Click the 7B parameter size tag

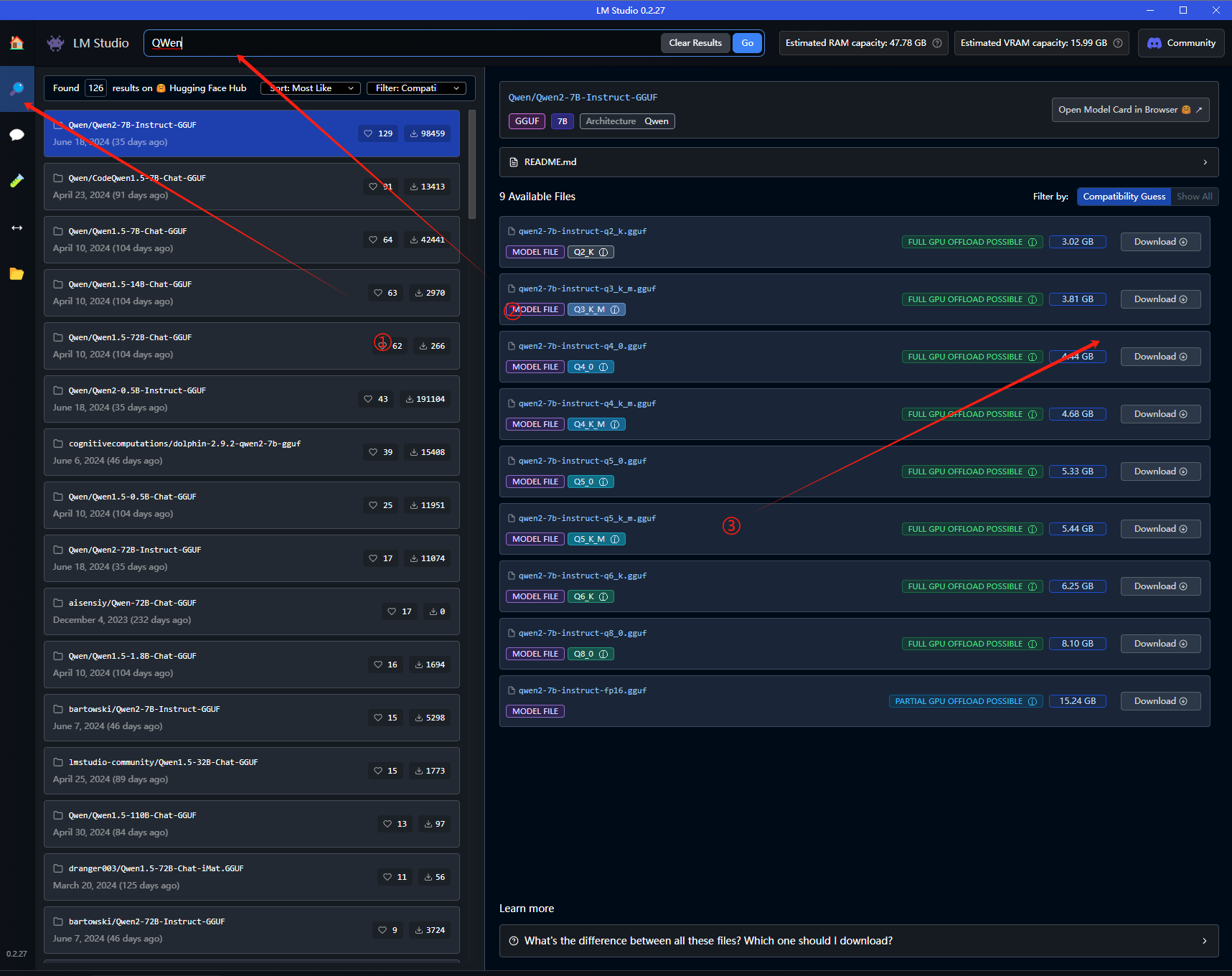coord(563,121)
